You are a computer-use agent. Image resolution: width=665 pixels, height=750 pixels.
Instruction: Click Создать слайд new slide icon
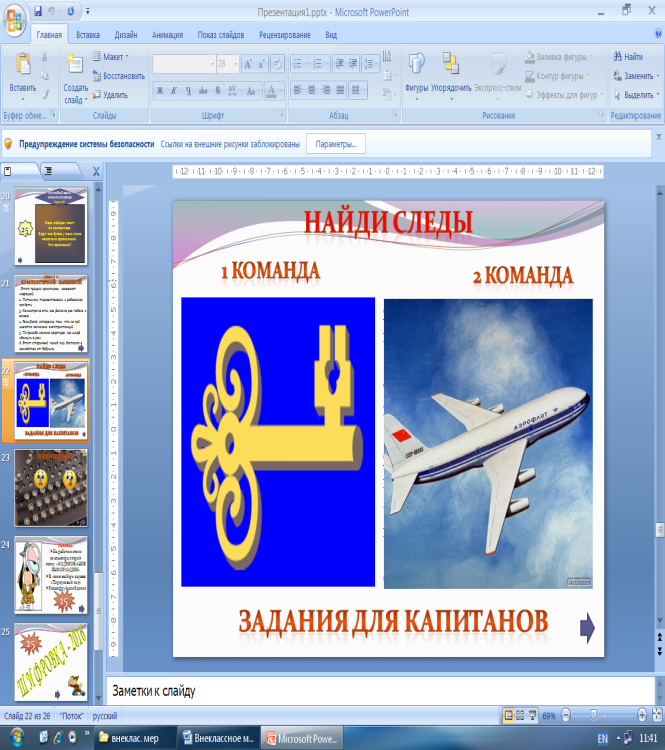[x=75, y=64]
